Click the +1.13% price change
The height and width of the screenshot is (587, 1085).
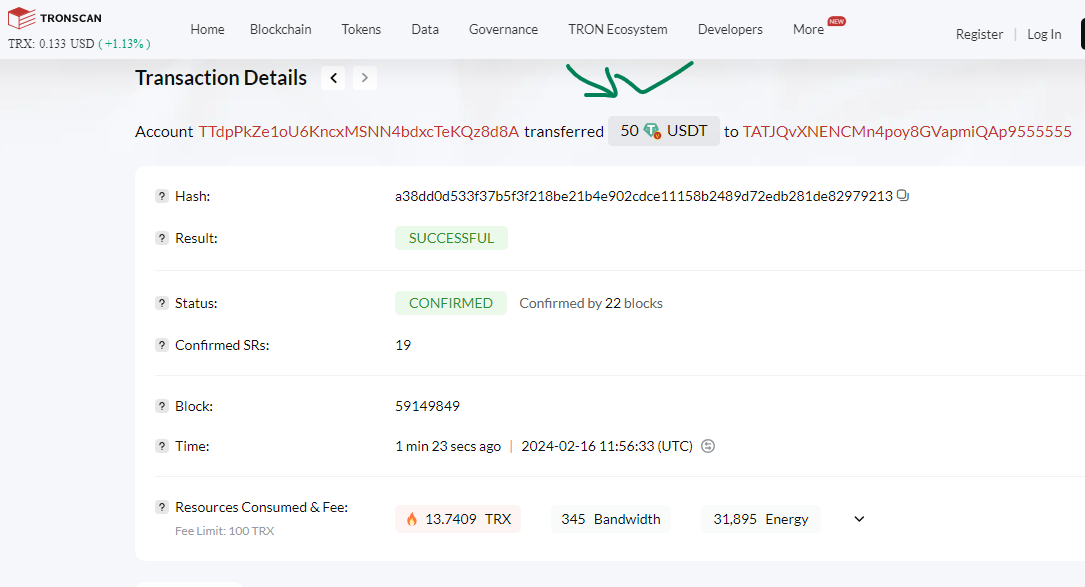click(x=125, y=44)
